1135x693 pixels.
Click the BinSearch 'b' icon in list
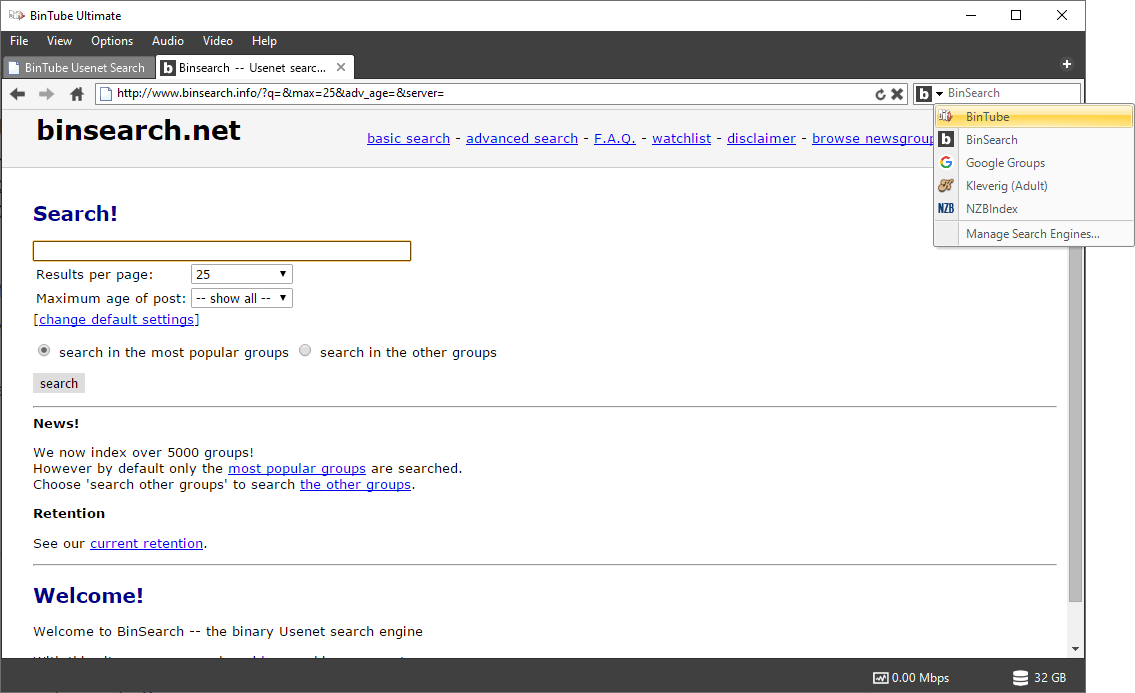(946, 139)
